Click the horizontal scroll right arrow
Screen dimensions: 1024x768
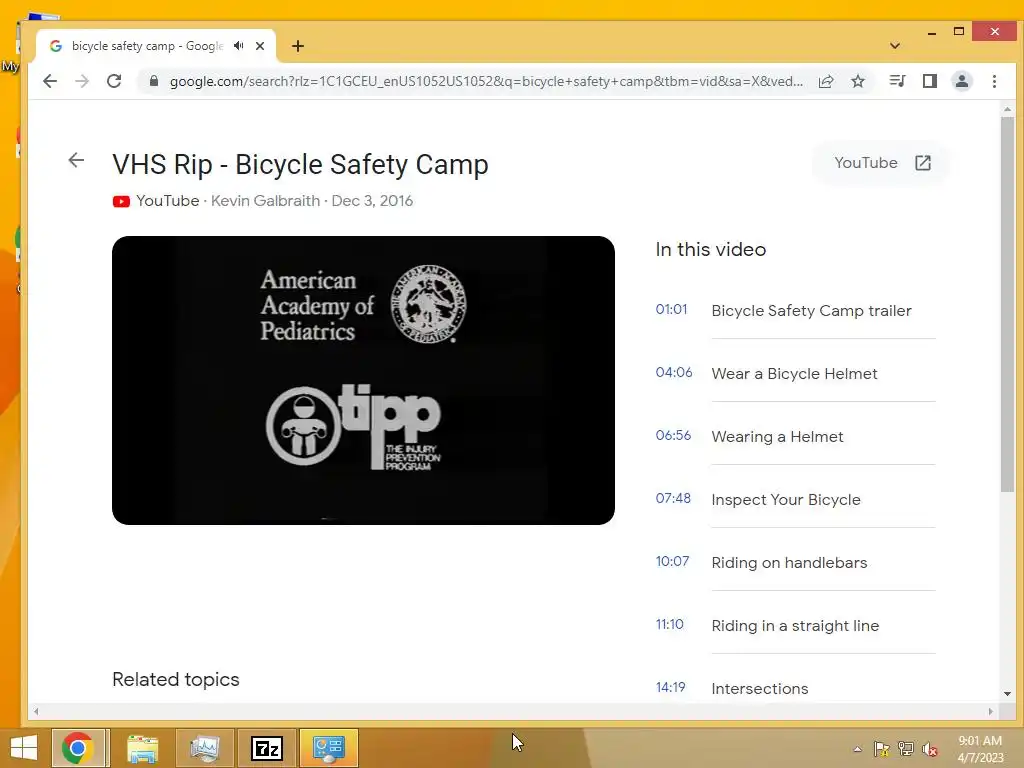pyautogui.click(x=991, y=711)
